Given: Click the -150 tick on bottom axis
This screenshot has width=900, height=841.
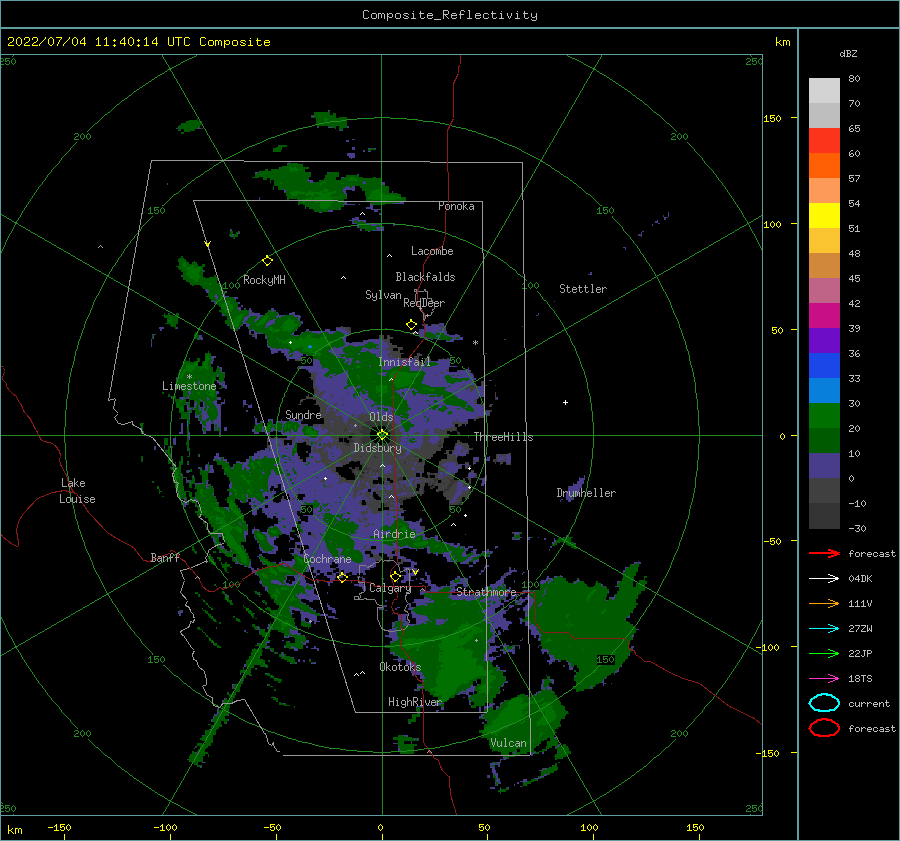Looking at the screenshot, I should [59, 827].
